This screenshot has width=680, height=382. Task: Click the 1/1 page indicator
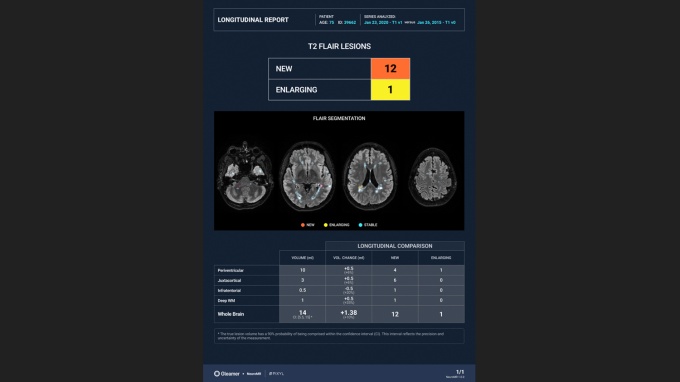click(x=460, y=372)
